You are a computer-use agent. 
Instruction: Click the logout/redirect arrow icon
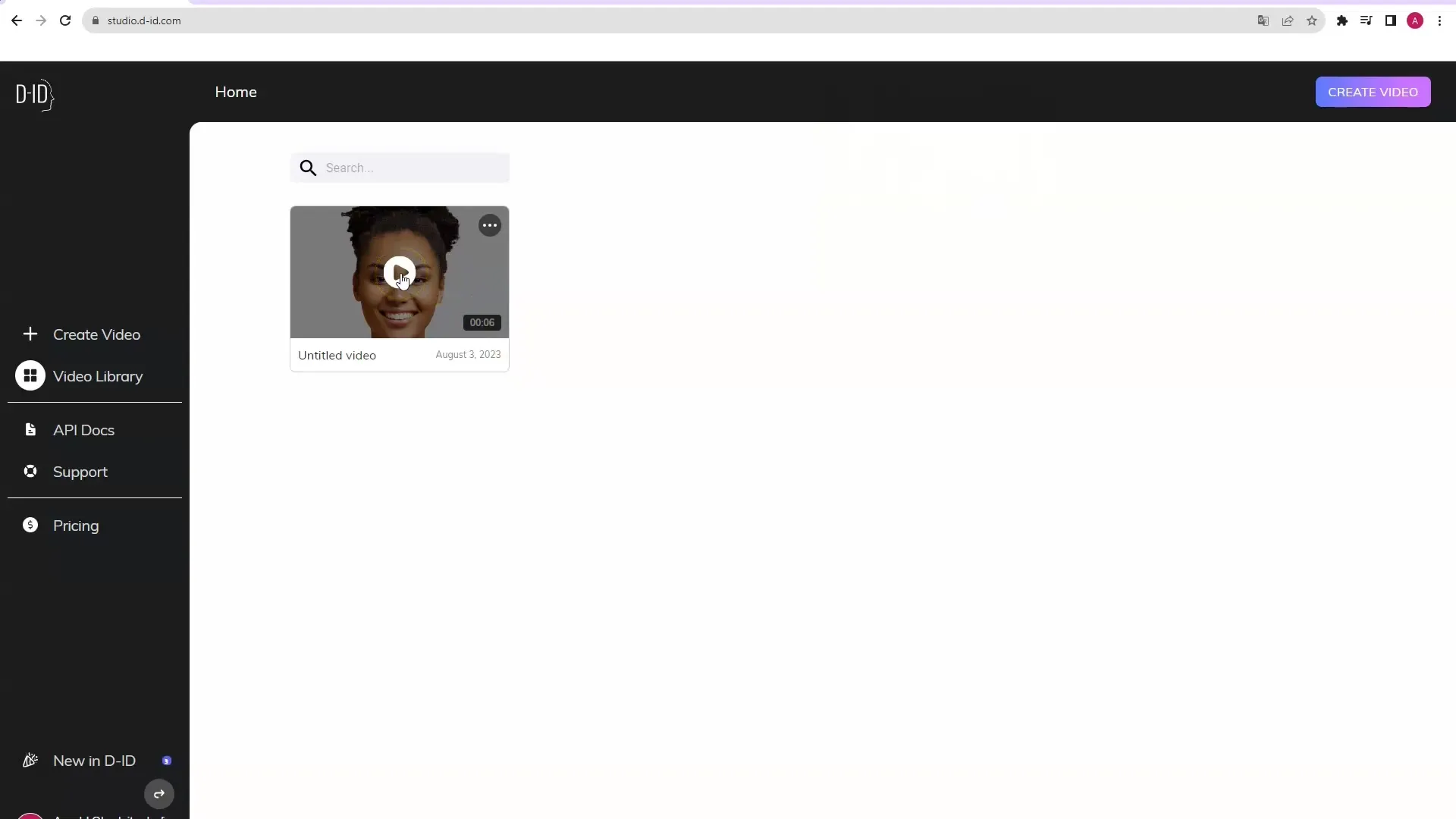(x=158, y=793)
